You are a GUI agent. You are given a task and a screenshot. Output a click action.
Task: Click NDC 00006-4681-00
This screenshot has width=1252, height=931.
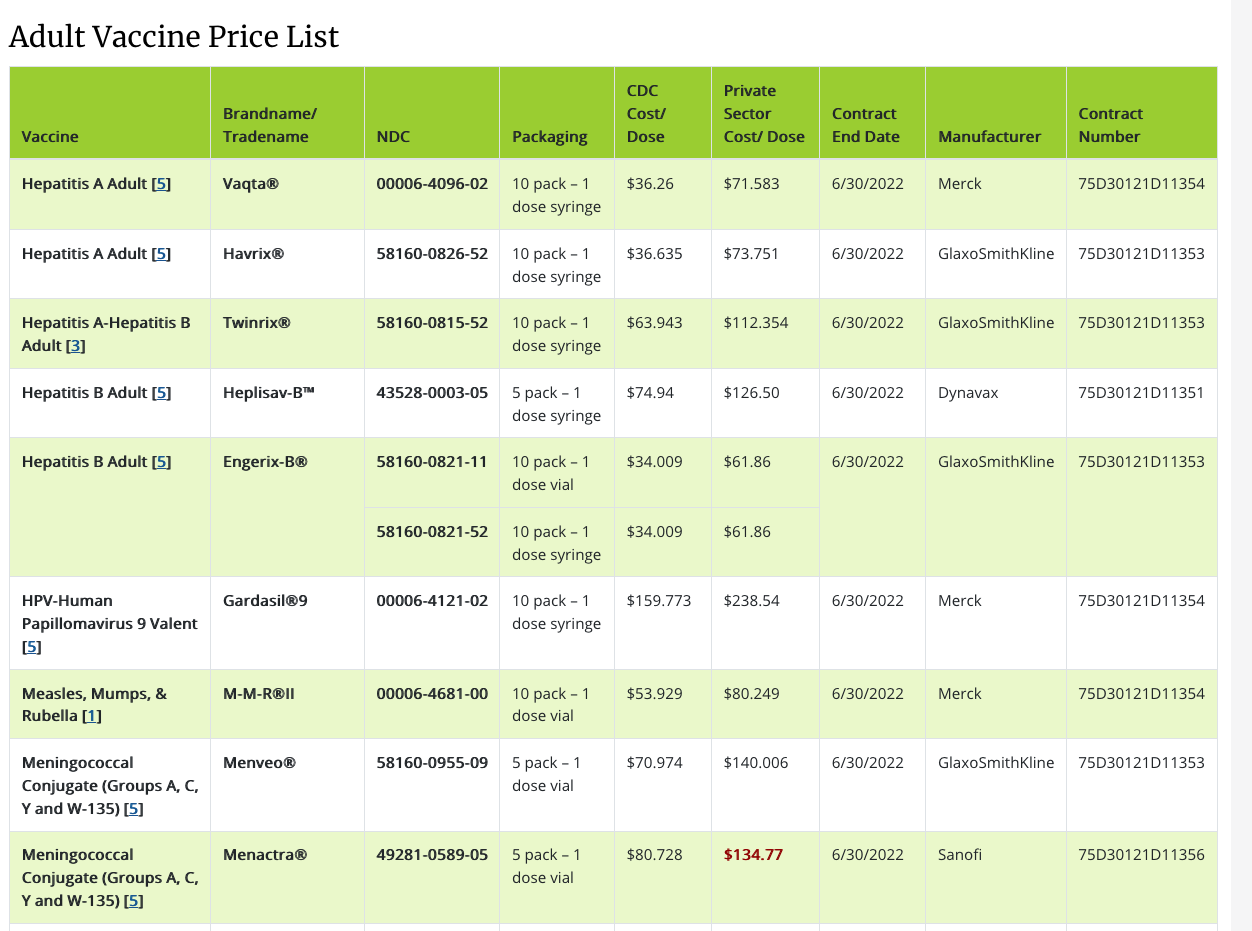point(432,694)
